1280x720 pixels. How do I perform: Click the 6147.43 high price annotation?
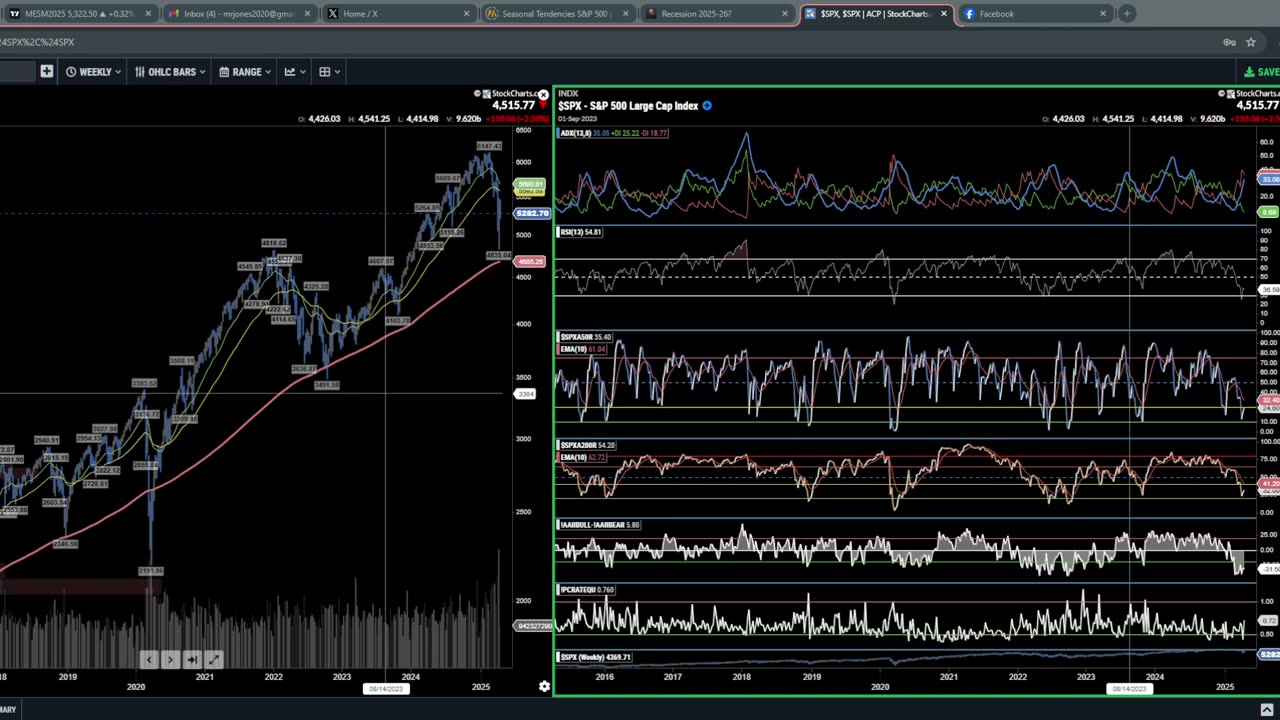point(489,147)
